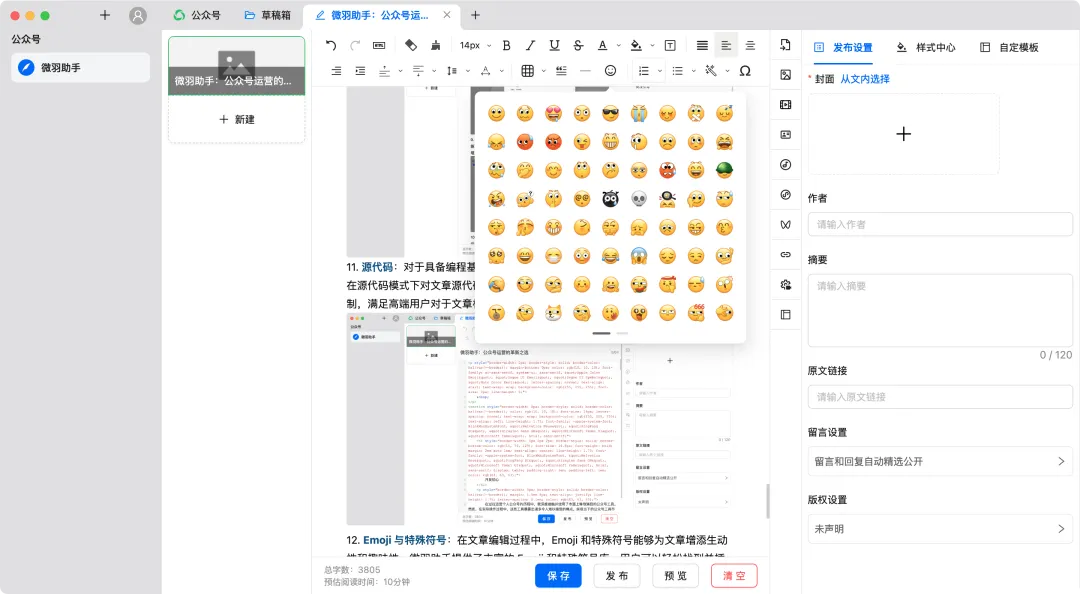Click the music note audio icon
This screenshot has width=1080, height=594.
[785, 165]
